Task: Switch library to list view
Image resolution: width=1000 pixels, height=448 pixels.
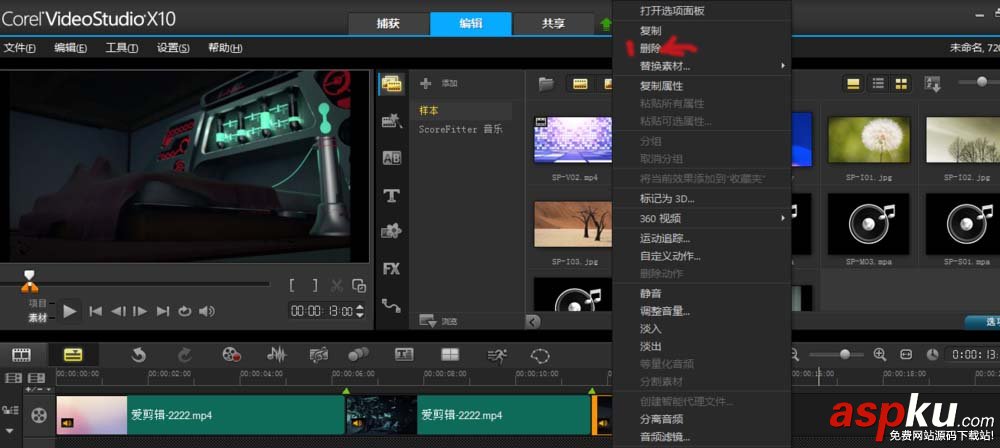Action: coord(878,84)
